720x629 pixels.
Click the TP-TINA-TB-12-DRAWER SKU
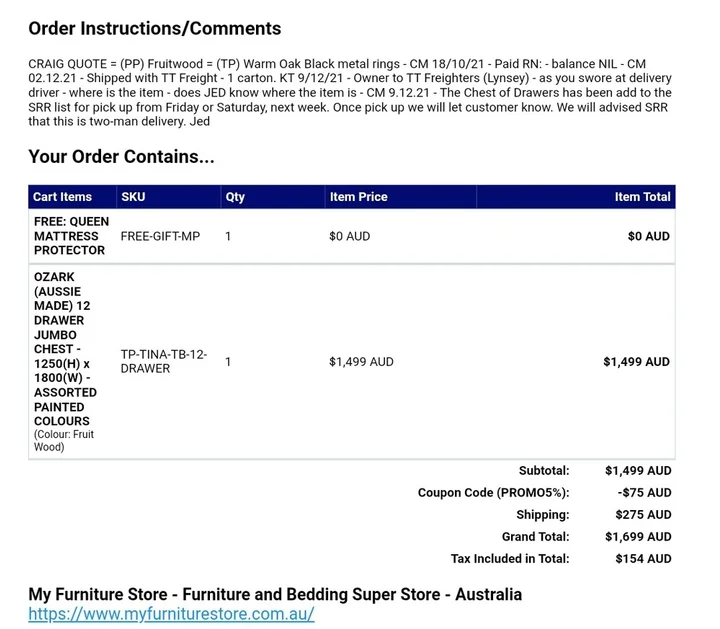pos(163,361)
